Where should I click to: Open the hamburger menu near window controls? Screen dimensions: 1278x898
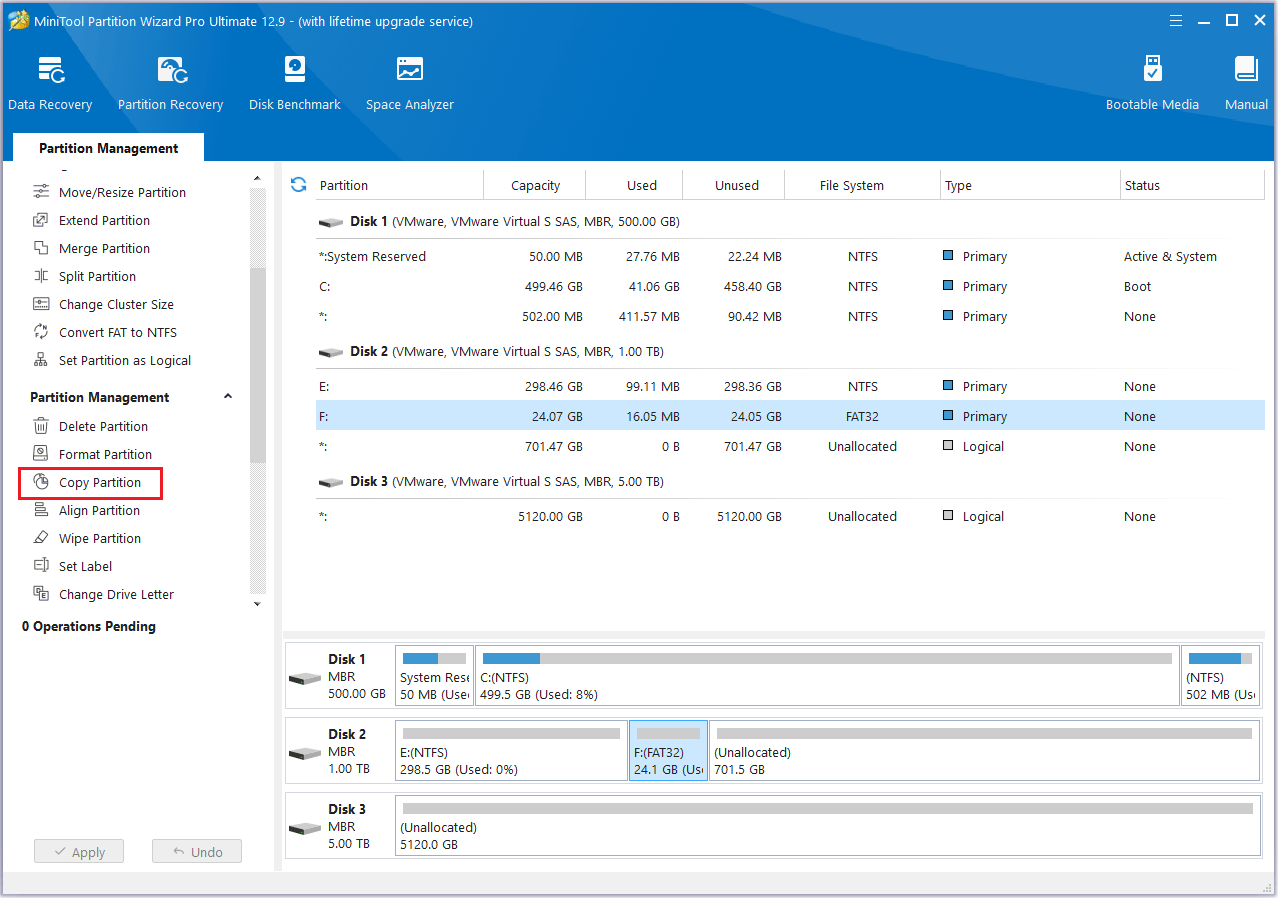point(1175,20)
